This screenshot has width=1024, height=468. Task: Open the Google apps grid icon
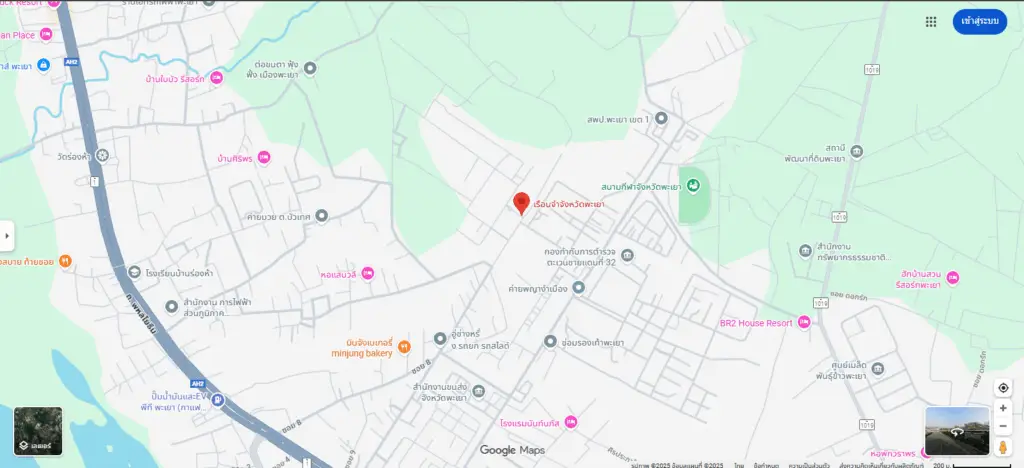[931, 22]
